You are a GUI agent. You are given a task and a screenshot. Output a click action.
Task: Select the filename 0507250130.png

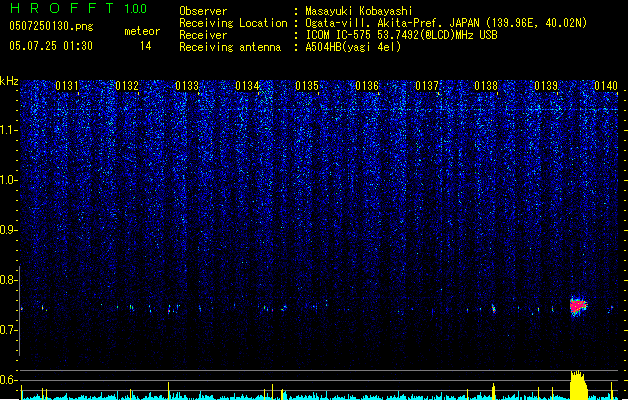51,26
